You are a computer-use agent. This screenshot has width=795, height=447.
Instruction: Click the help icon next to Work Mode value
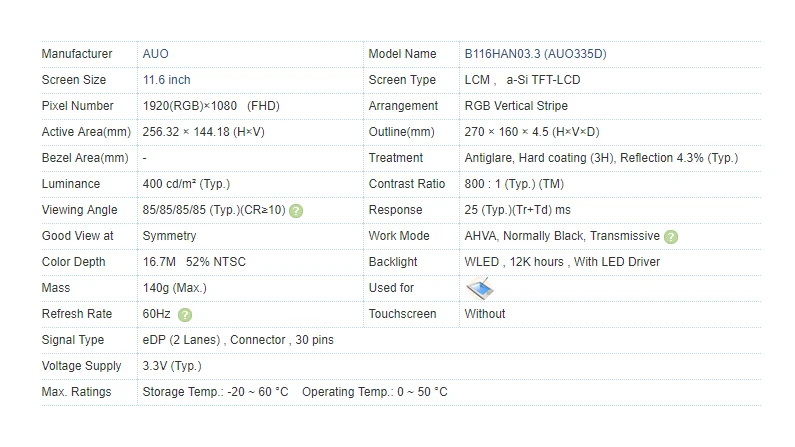pyautogui.click(x=671, y=237)
